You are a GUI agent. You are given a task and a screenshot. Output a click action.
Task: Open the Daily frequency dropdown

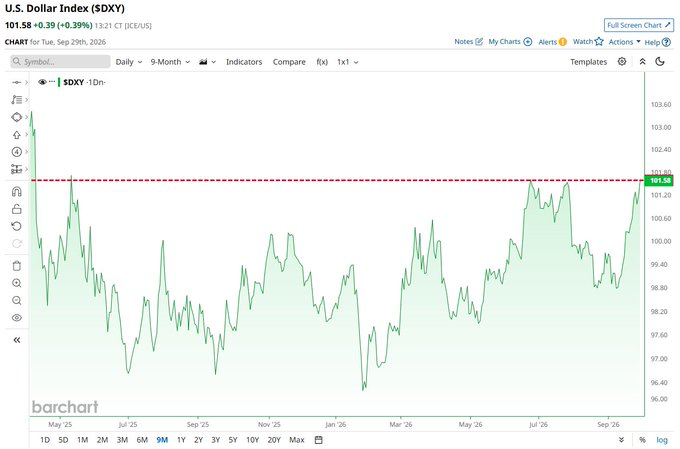(x=129, y=62)
